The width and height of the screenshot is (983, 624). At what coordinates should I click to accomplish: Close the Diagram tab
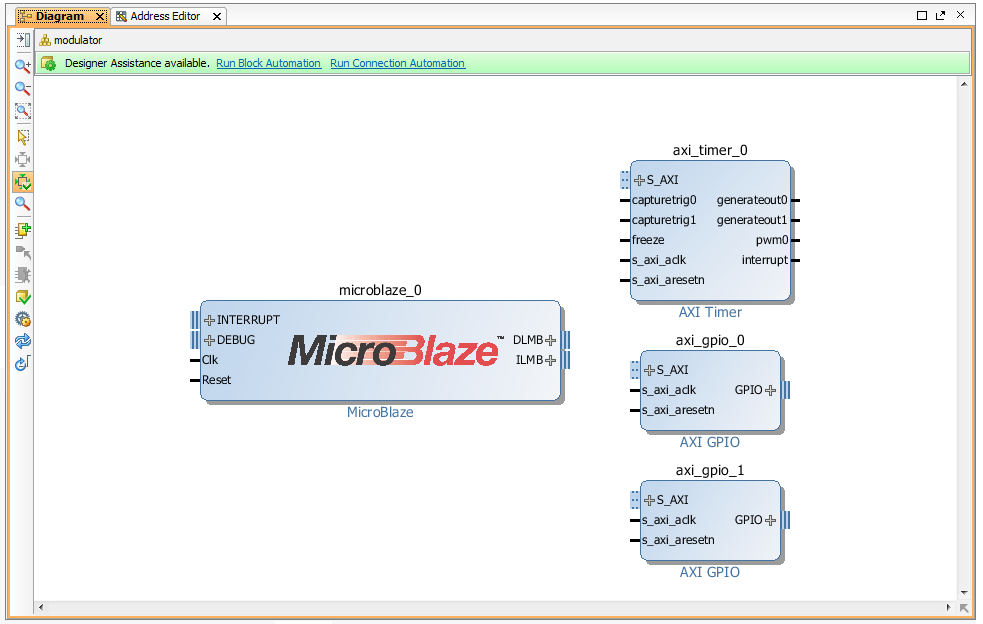point(99,16)
